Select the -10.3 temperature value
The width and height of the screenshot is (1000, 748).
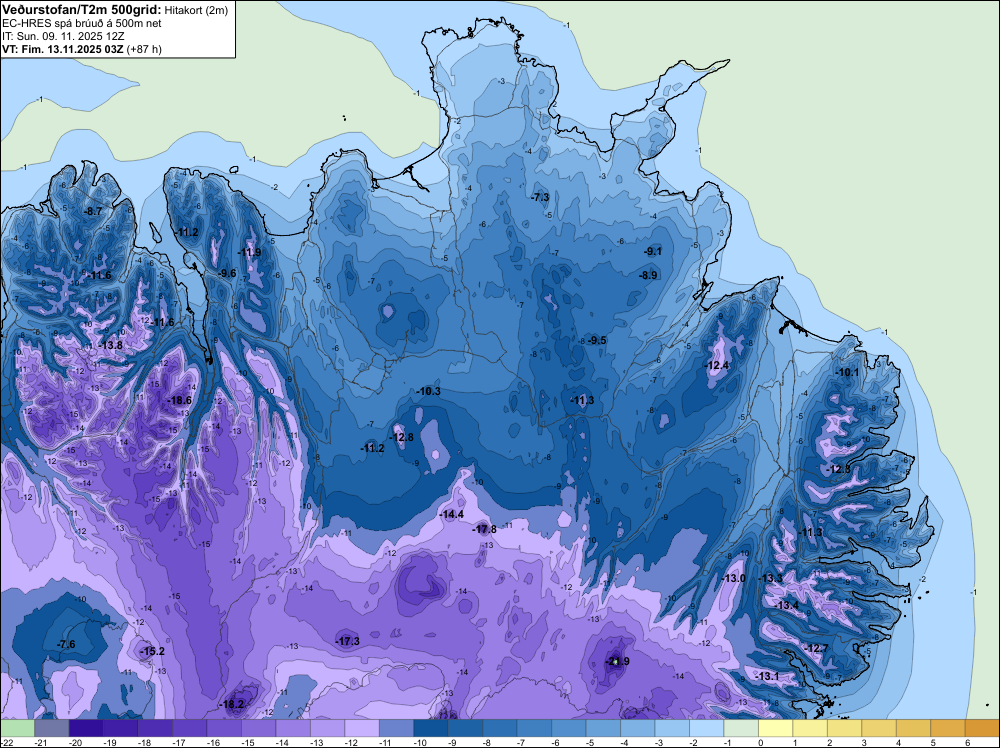coord(428,391)
